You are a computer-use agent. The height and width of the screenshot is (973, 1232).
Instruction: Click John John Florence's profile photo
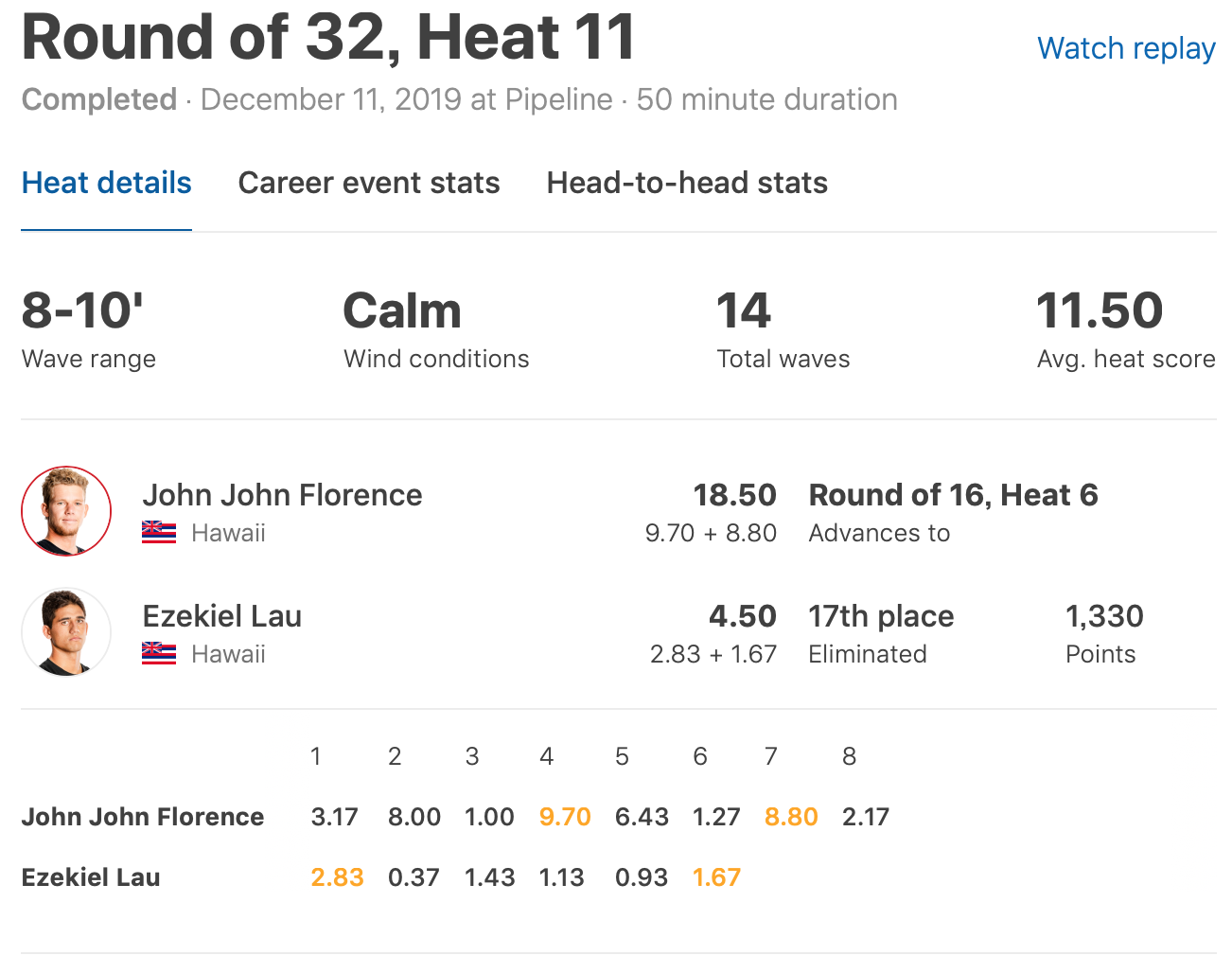[66, 511]
